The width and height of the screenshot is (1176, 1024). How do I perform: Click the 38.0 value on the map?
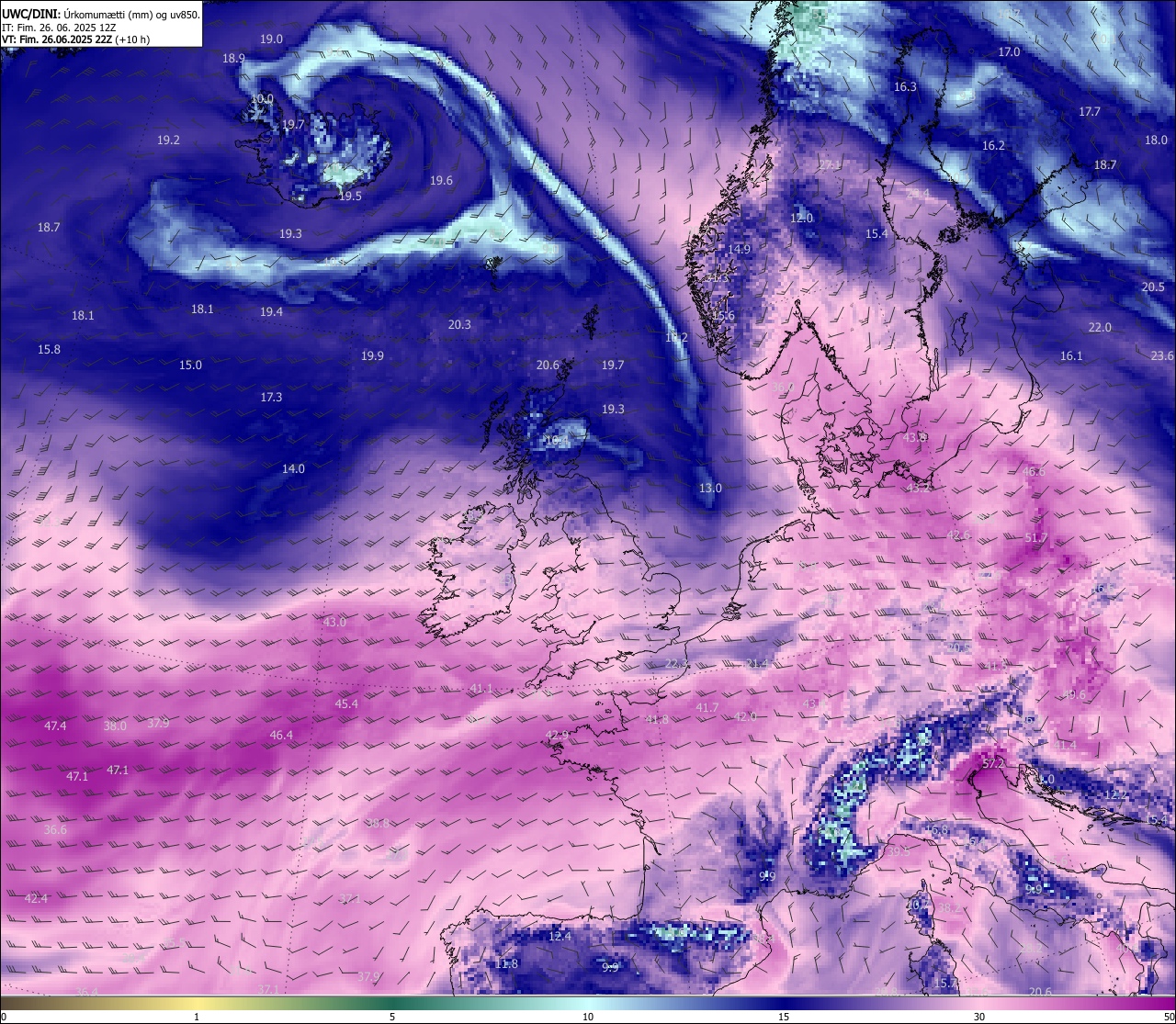tap(115, 726)
